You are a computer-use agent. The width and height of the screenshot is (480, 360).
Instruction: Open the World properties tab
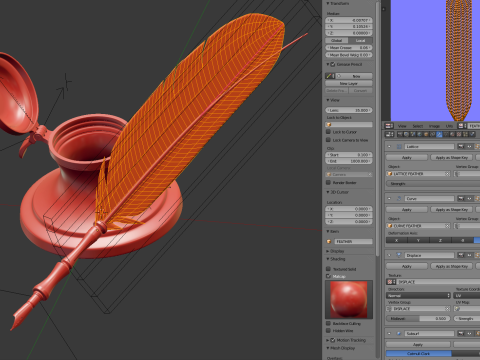pos(420,134)
